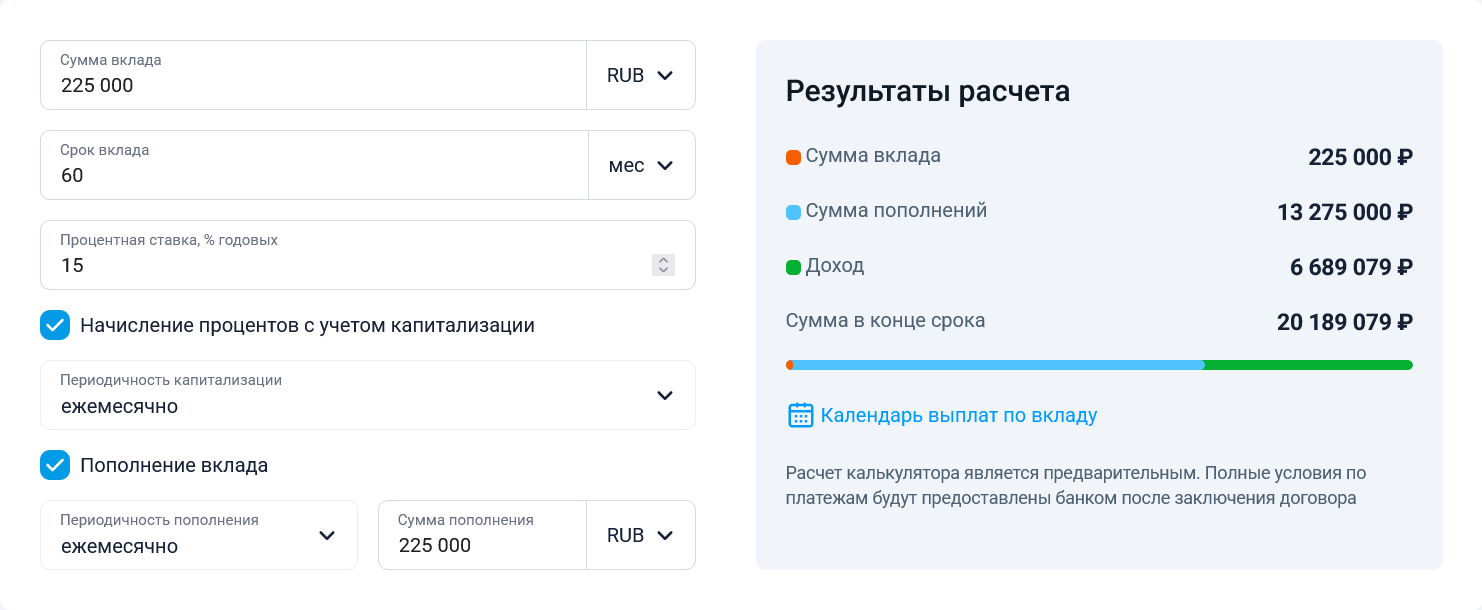Toggle interest capitalization checkbox
This screenshot has height=610, width=1482.
tap(55, 325)
